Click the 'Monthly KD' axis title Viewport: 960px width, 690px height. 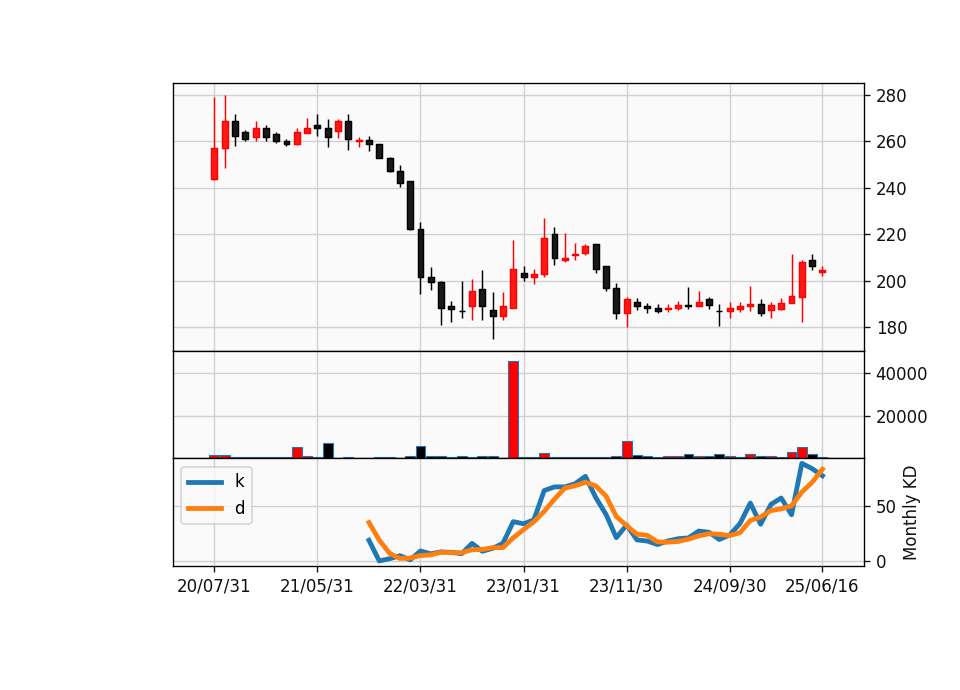pos(910,513)
